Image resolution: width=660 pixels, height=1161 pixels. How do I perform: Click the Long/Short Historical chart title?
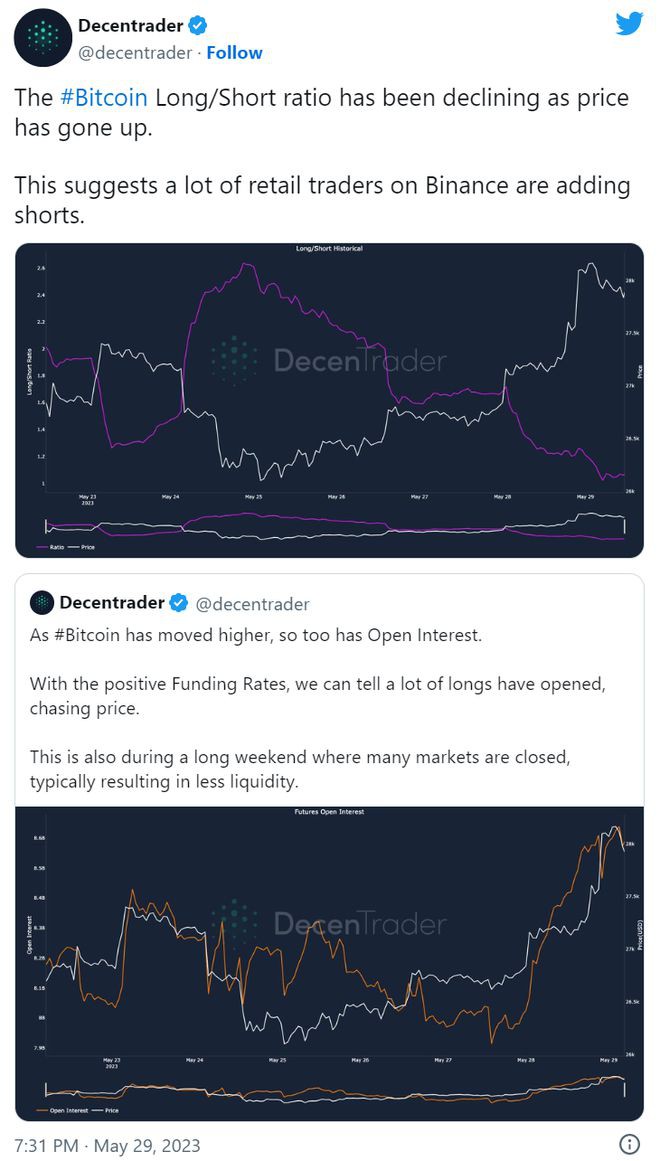[330, 247]
